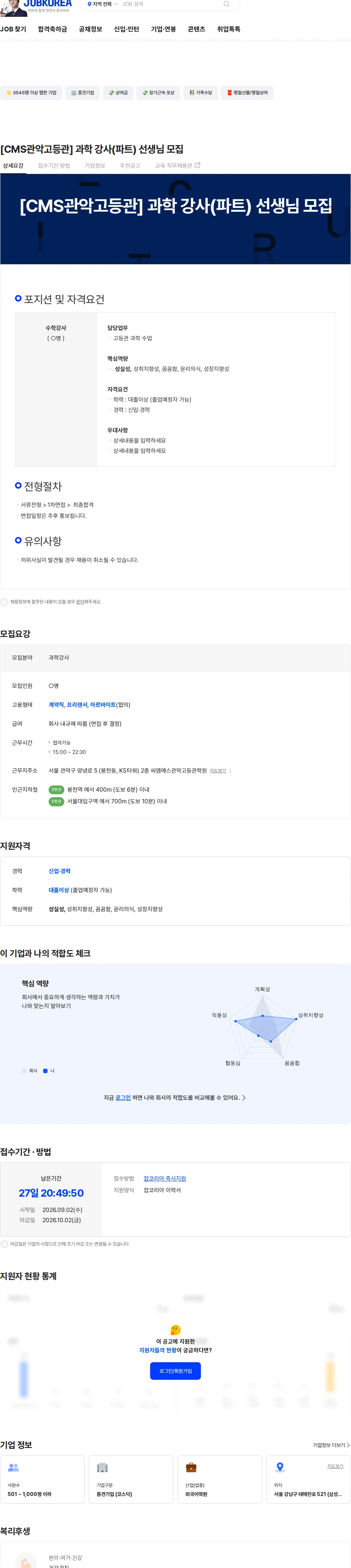Image resolution: width=351 pixels, height=1568 pixels.
Task: Click the 장기근속 포상 chip
Action: pyautogui.click(x=158, y=92)
